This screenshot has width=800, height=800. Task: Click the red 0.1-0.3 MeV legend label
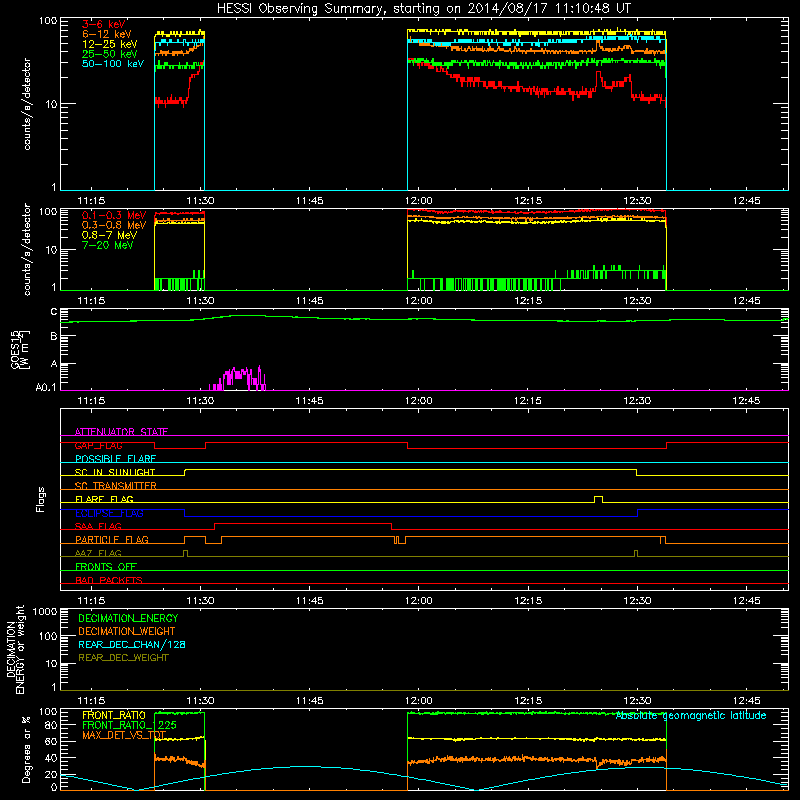(114, 215)
